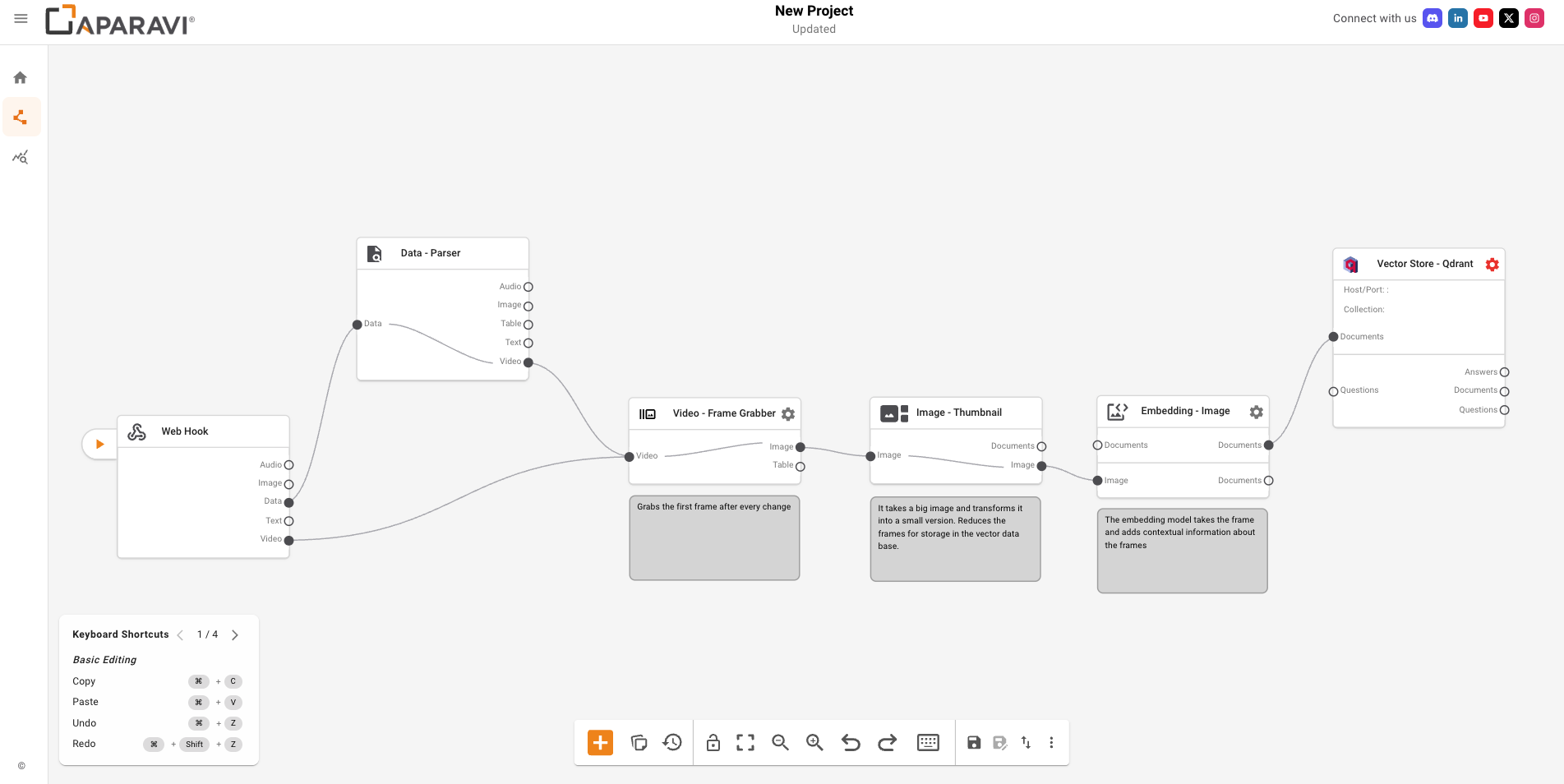Toggle the keyboard shortcuts panel icon
The image size is (1564, 784).
928,743
